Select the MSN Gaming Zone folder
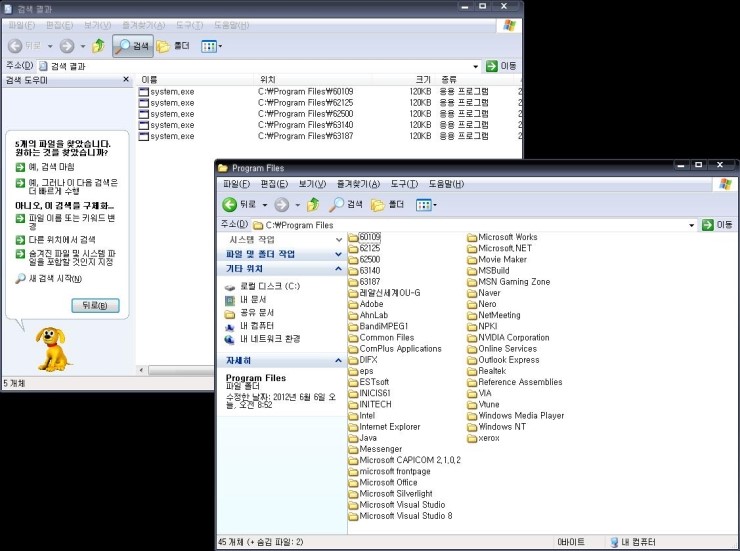 click(x=509, y=282)
